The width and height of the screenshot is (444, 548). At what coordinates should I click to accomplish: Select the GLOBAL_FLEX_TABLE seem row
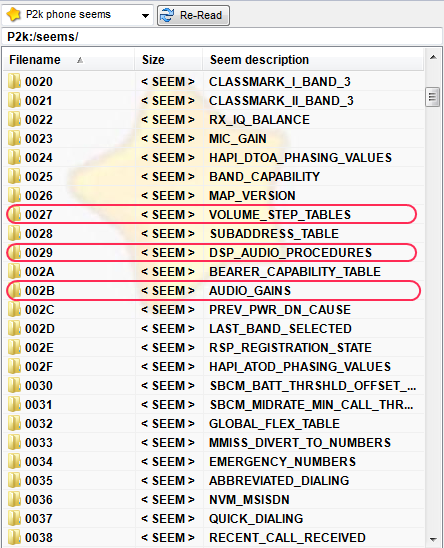point(214,424)
